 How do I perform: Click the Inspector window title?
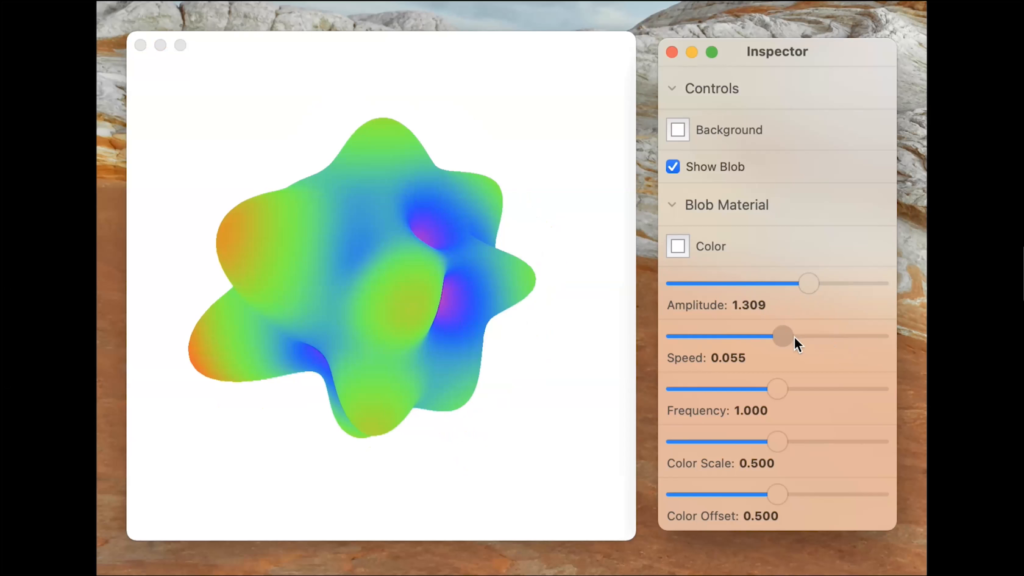pyautogui.click(x=777, y=52)
